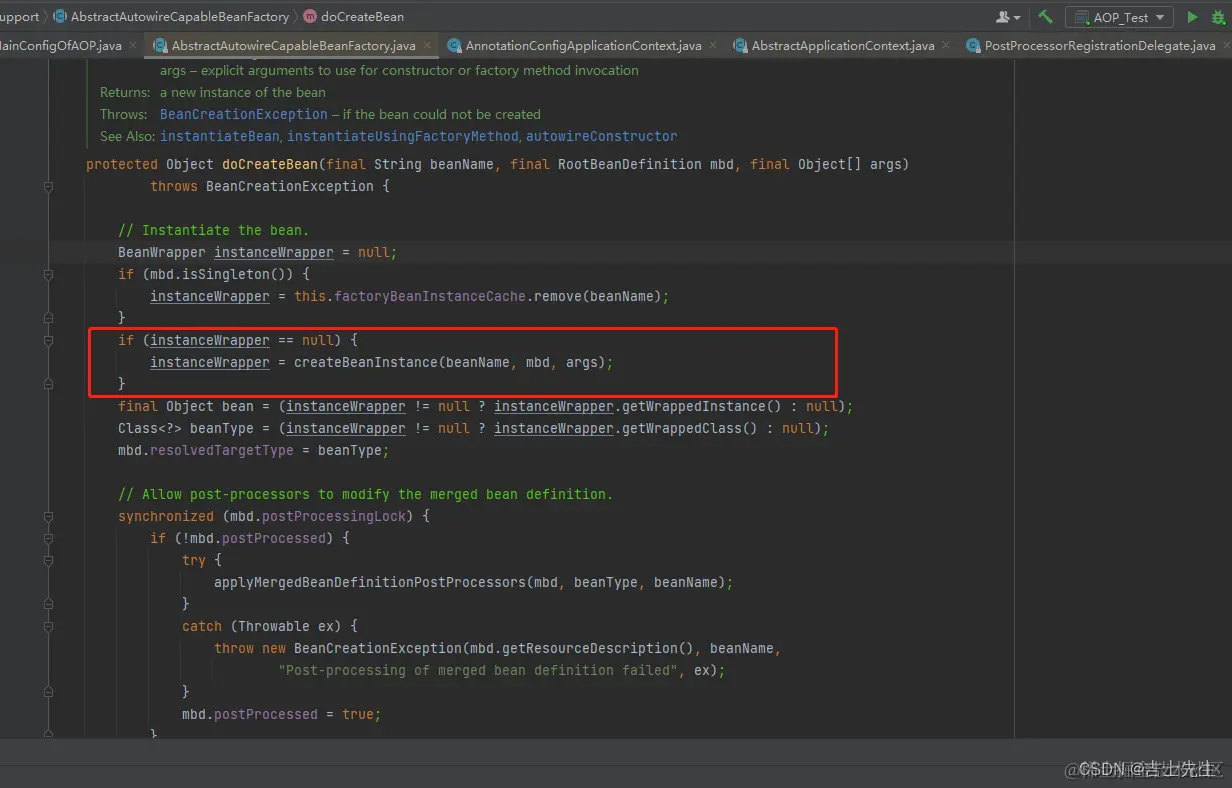Click getWrappedClass() call

pos(690,428)
